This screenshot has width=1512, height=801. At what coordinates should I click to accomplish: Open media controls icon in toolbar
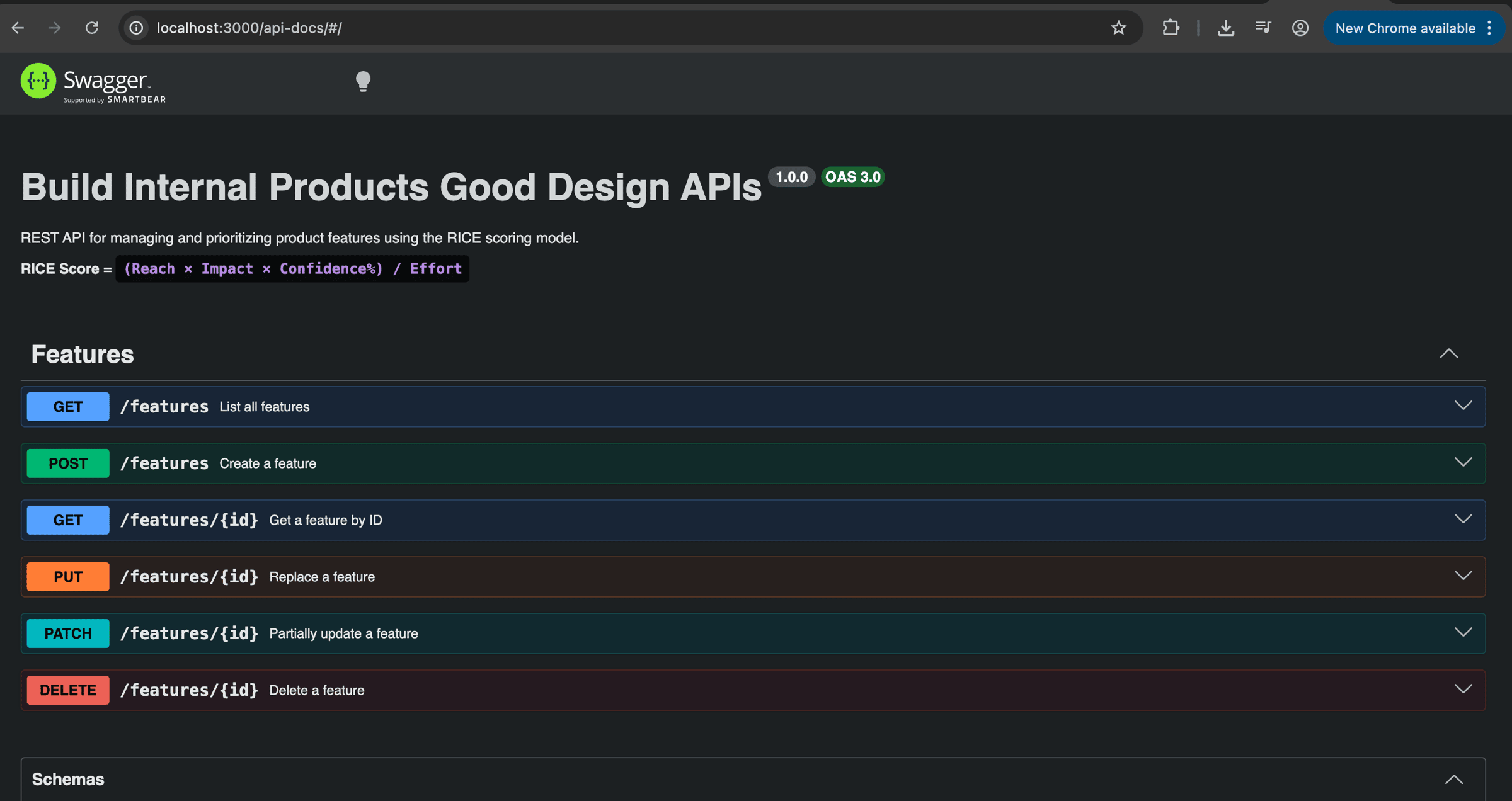tap(1263, 28)
